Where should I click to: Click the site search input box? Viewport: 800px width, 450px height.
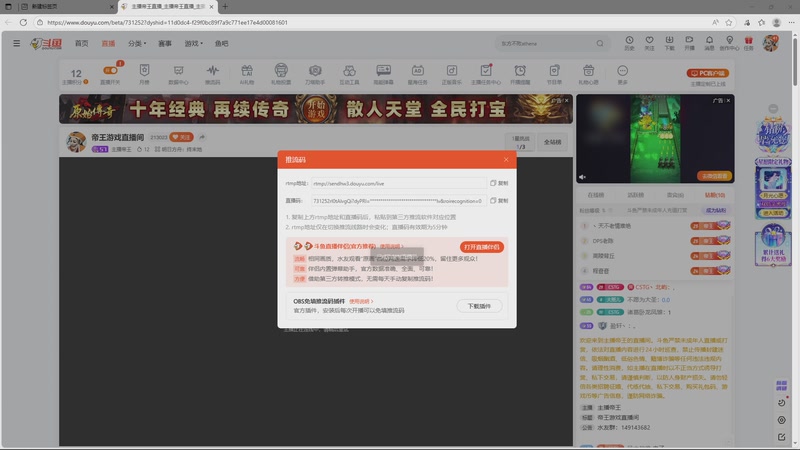pyautogui.click(x=545, y=43)
